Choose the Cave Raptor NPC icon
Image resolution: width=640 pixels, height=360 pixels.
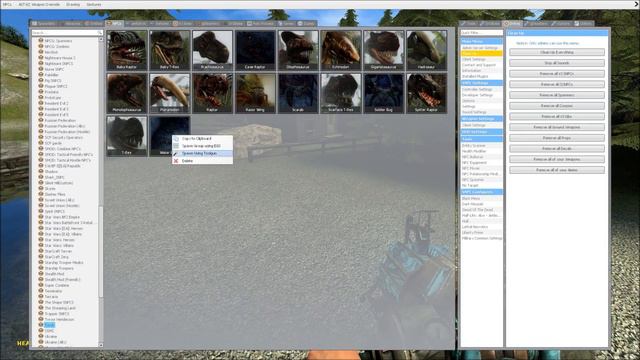click(255, 50)
